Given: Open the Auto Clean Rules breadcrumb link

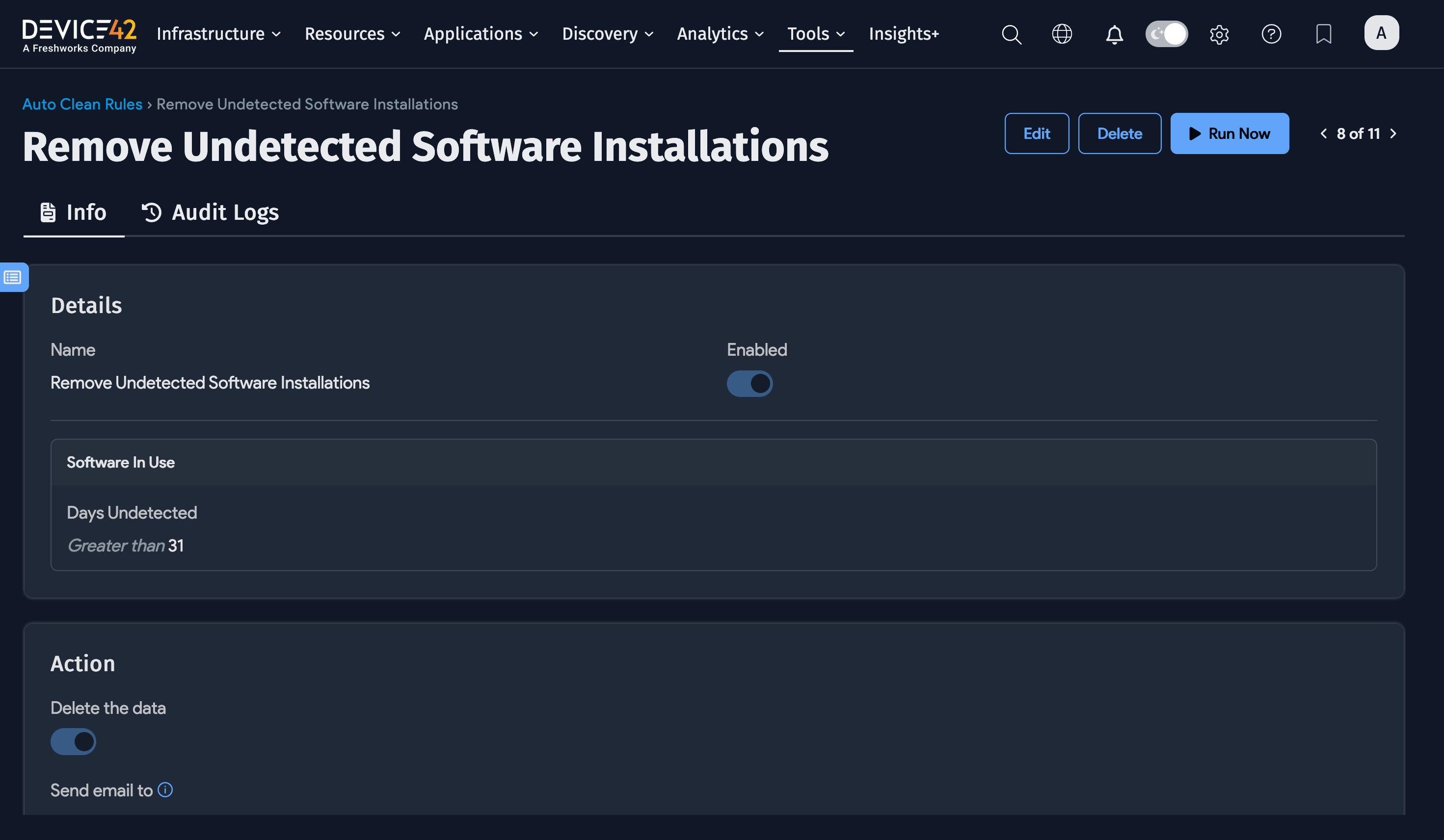Looking at the screenshot, I should 82,105.
